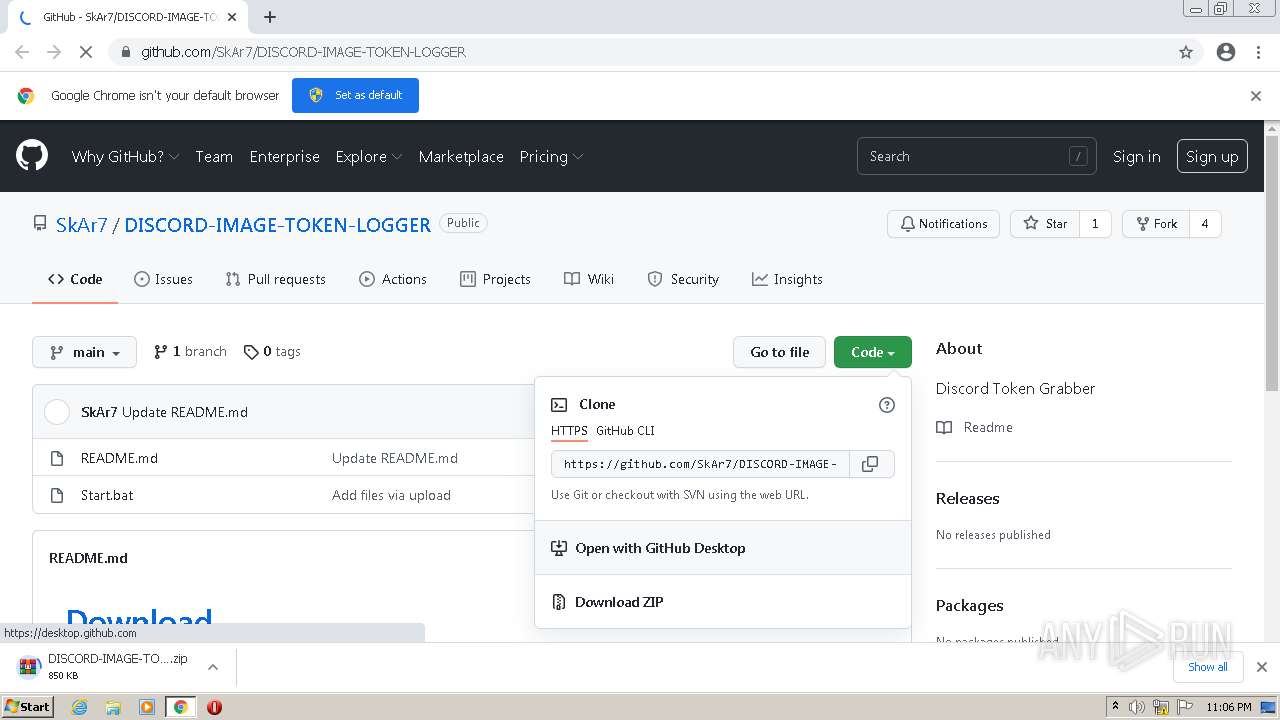Click the forward navigation arrow
1280x720 pixels.
click(x=54, y=52)
